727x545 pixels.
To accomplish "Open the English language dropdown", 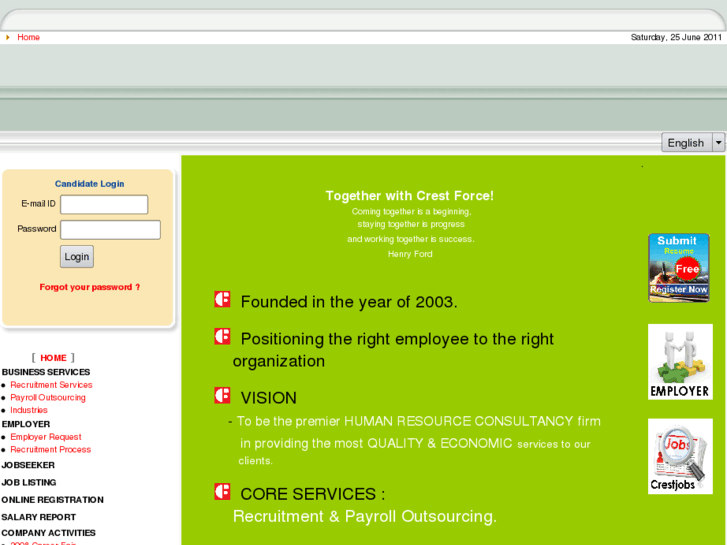I will click(x=693, y=142).
